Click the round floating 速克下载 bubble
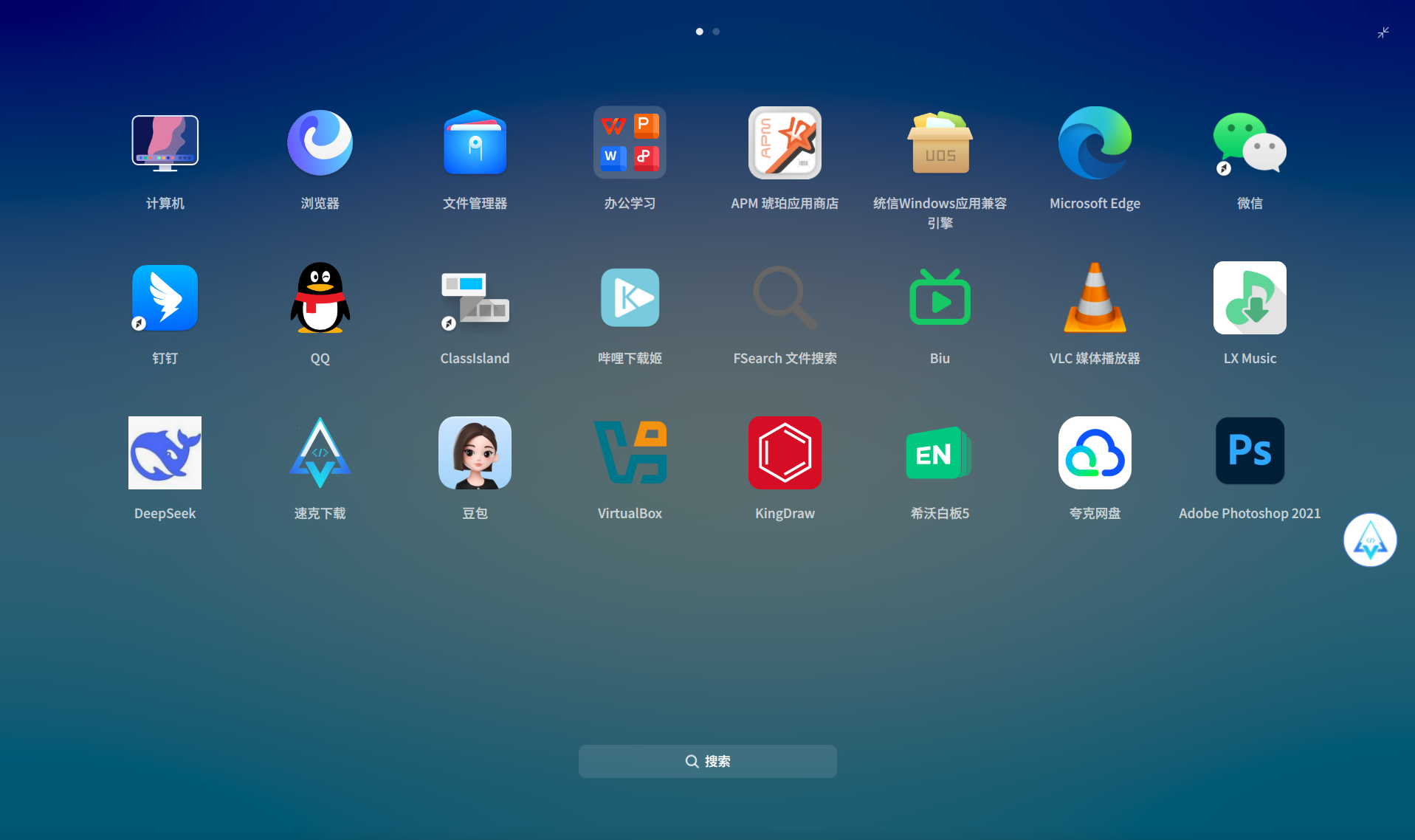The height and width of the screenshot is (840, 1415). (1370, 540)
